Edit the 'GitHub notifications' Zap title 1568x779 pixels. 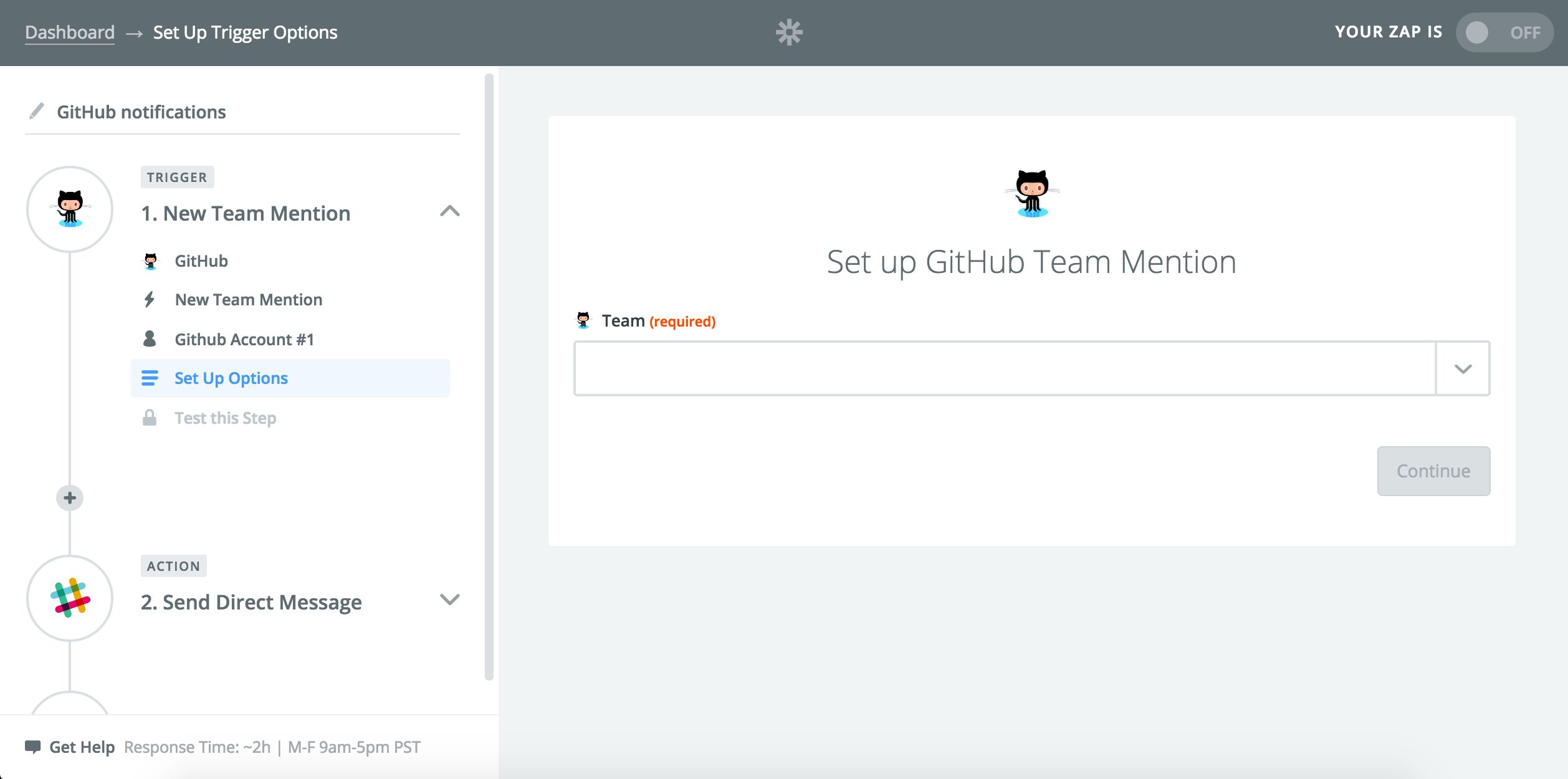141,112
